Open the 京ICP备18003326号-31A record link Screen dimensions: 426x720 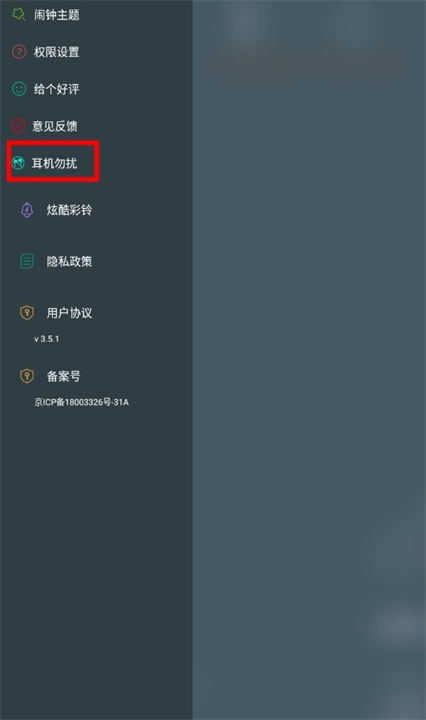click(x=81, y=402)
